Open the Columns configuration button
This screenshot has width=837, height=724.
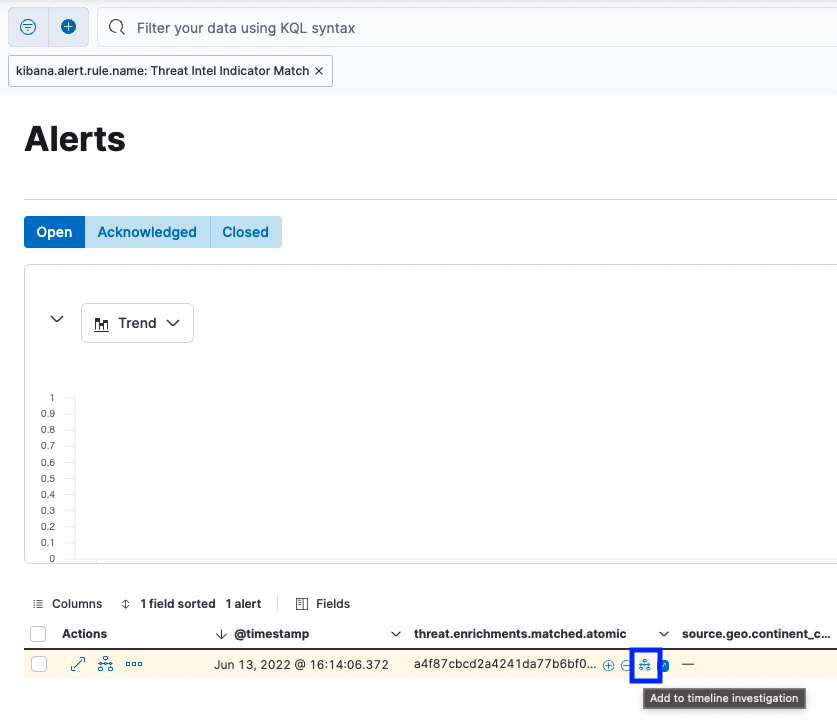(x=67, y=603)
